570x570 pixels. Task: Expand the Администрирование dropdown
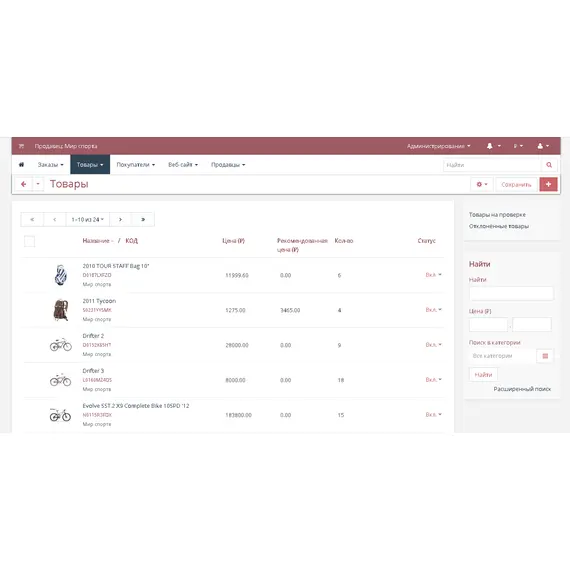click(438, 146)
